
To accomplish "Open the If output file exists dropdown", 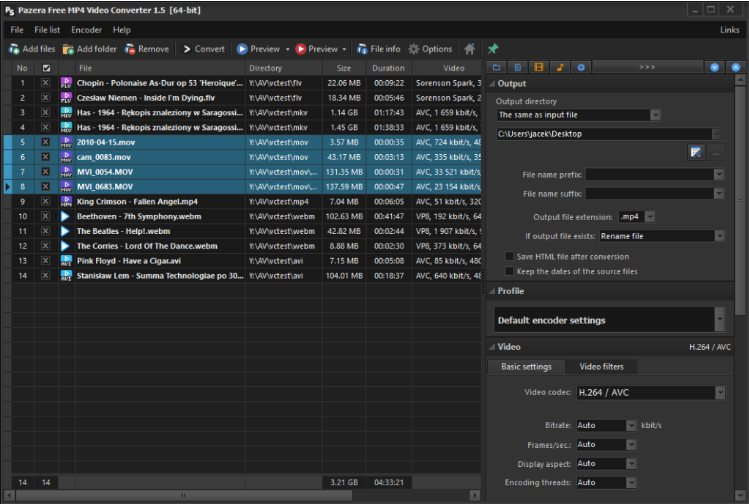I will [x=718, y=236].
